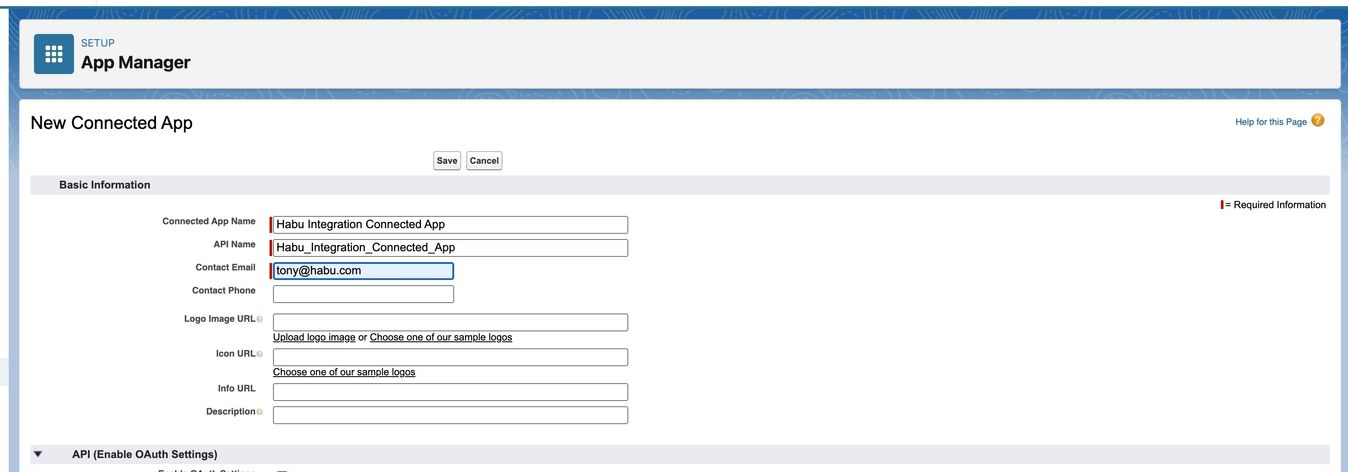
Task: Click the orange help question mark icon
Action: coord(1317,121)
